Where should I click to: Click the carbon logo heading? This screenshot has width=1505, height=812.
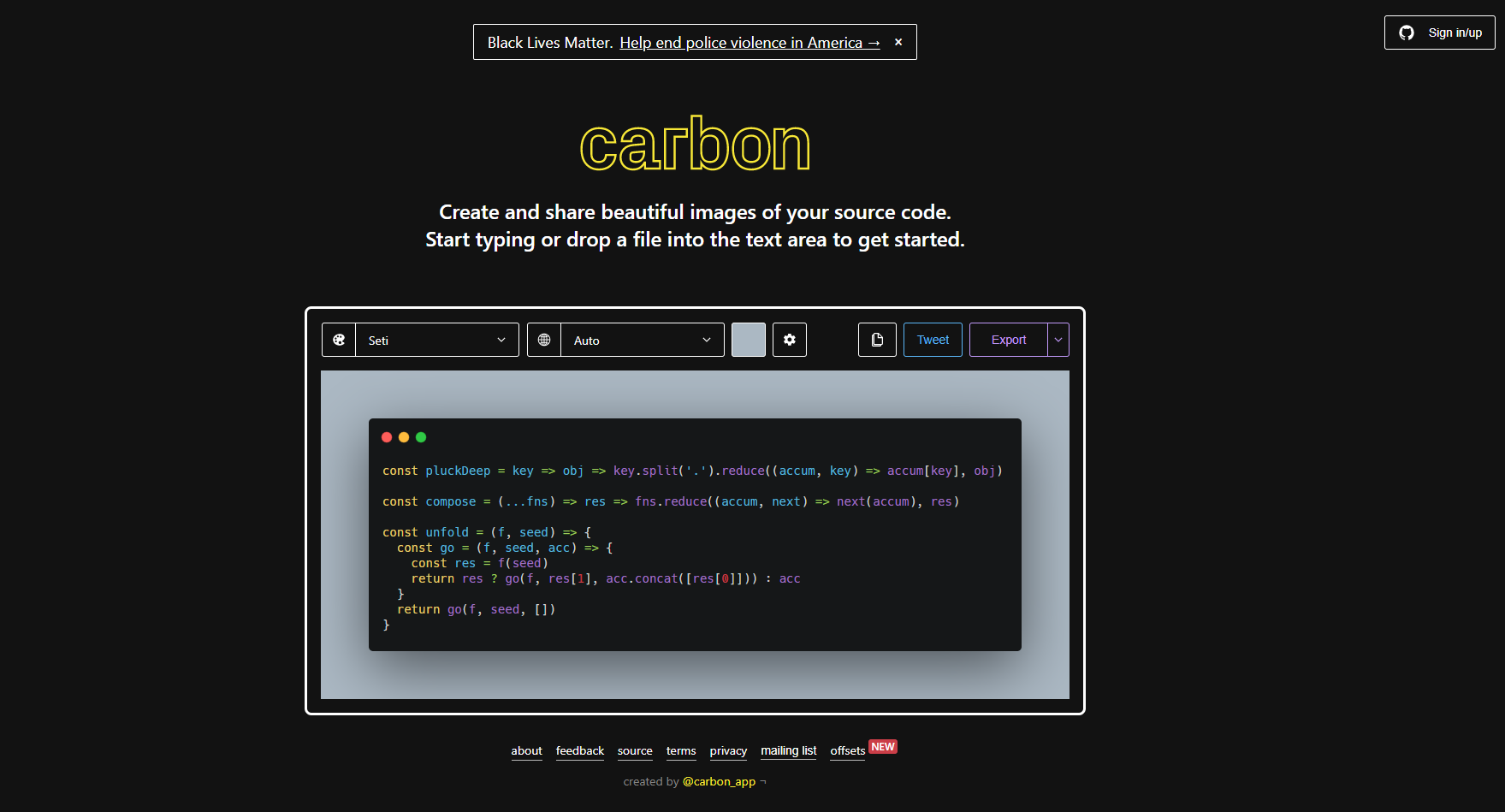point(695,145)
